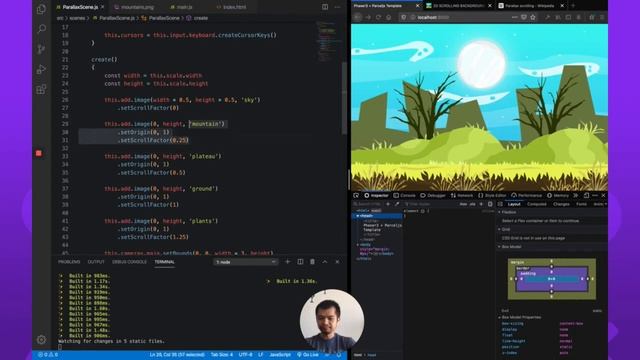The height and width of the screenshot is (360, 640).
Task: Toggle .cls class panel
Action: 473,204
